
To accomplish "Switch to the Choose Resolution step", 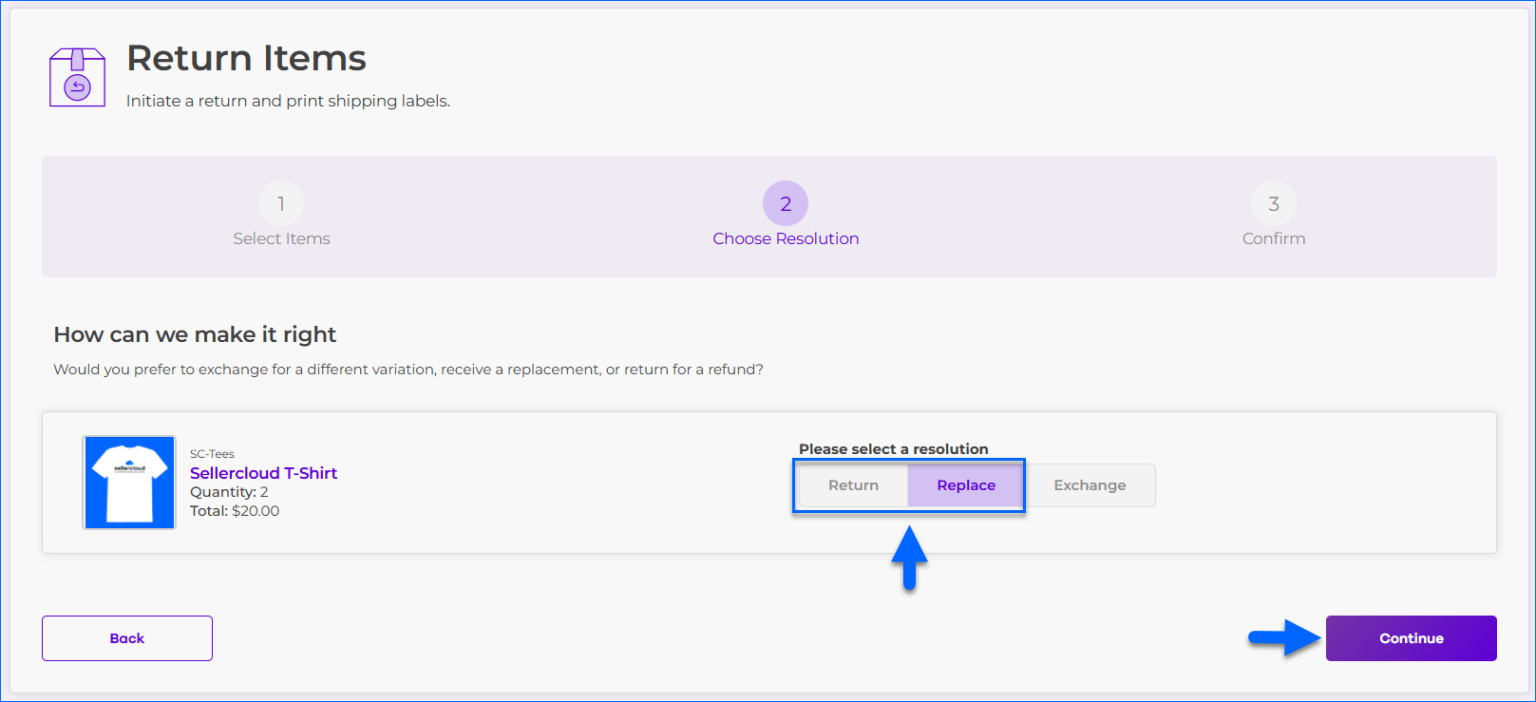I will pyautogui.click(x=785, y=238).
